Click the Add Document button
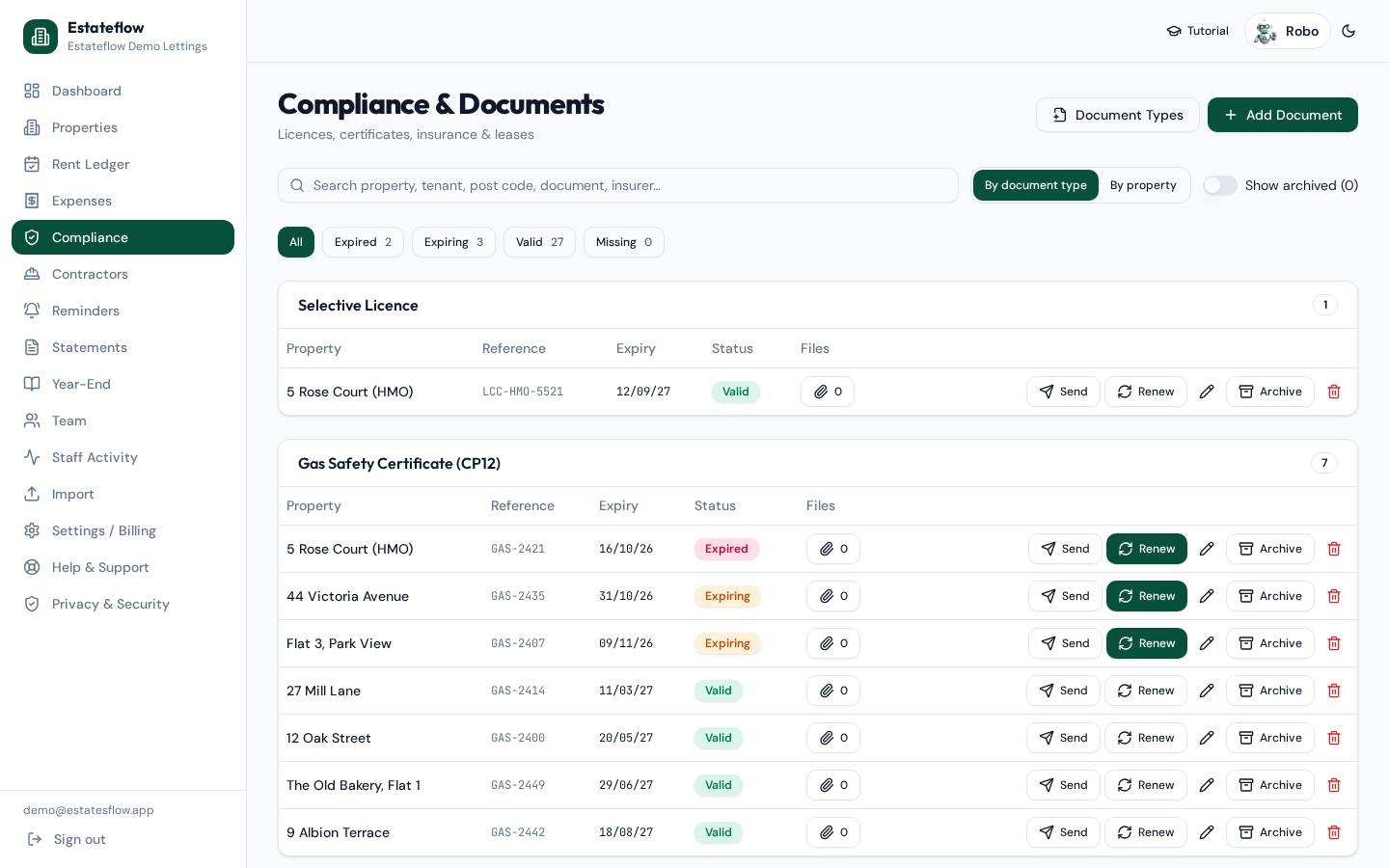The width and height of the screenshot is (1389, 868). click(x=1283, y=115)
